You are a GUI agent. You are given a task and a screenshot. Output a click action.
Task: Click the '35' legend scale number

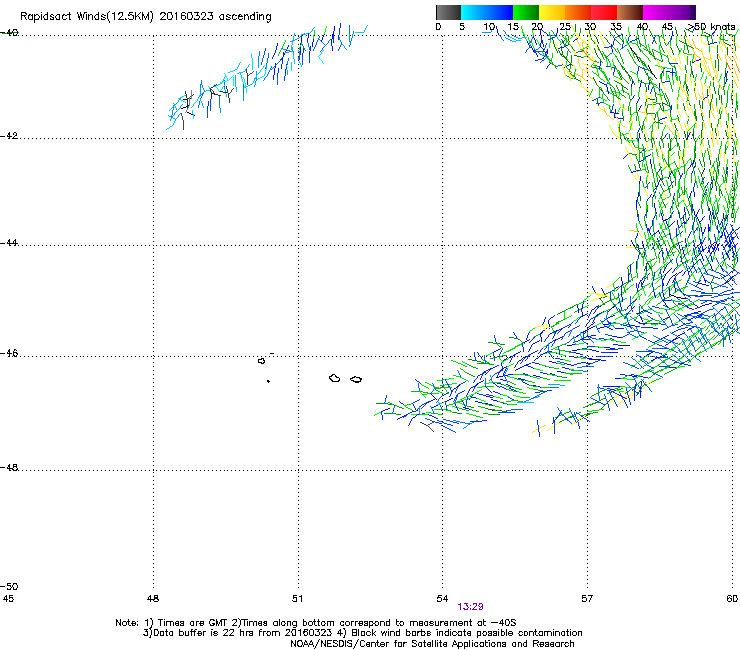pyautogui.click(x=616, y=27)
